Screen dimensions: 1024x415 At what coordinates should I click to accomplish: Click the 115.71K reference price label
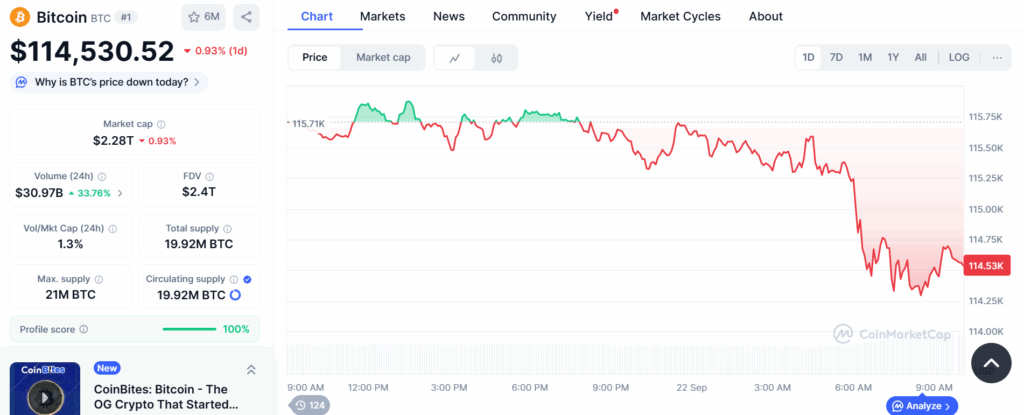click(308, 123)
